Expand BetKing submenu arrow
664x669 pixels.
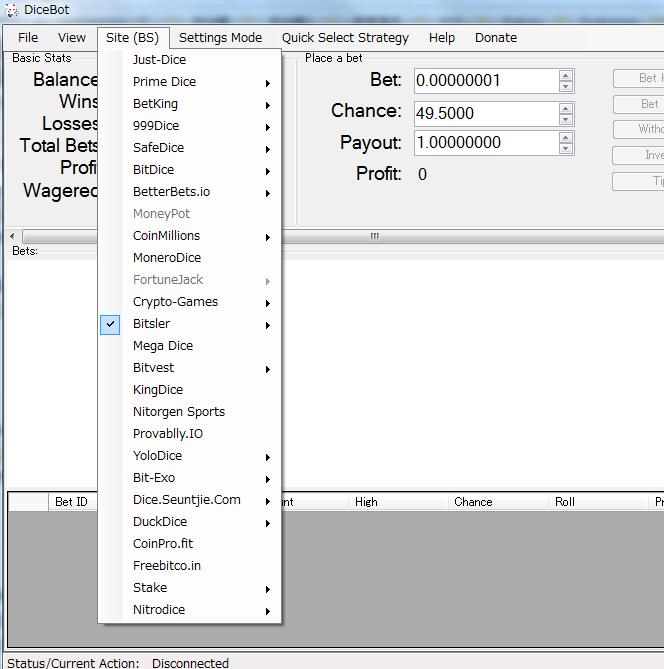[x=268, y=105]
